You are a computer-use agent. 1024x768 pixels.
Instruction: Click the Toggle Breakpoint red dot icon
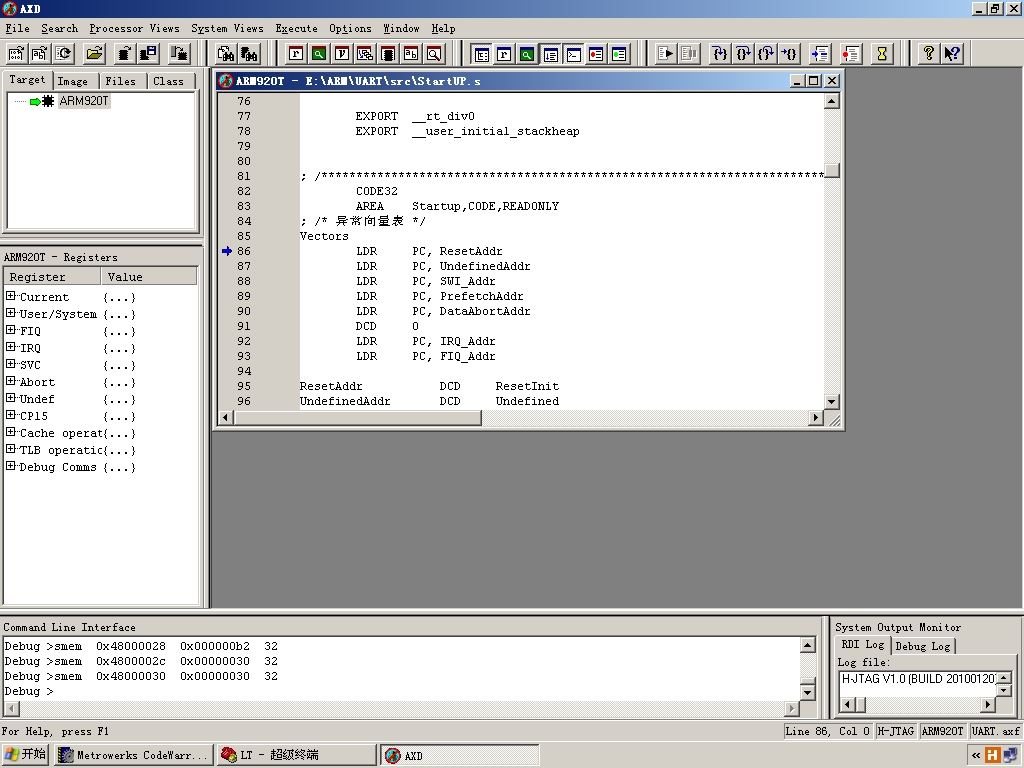point(850,54)
